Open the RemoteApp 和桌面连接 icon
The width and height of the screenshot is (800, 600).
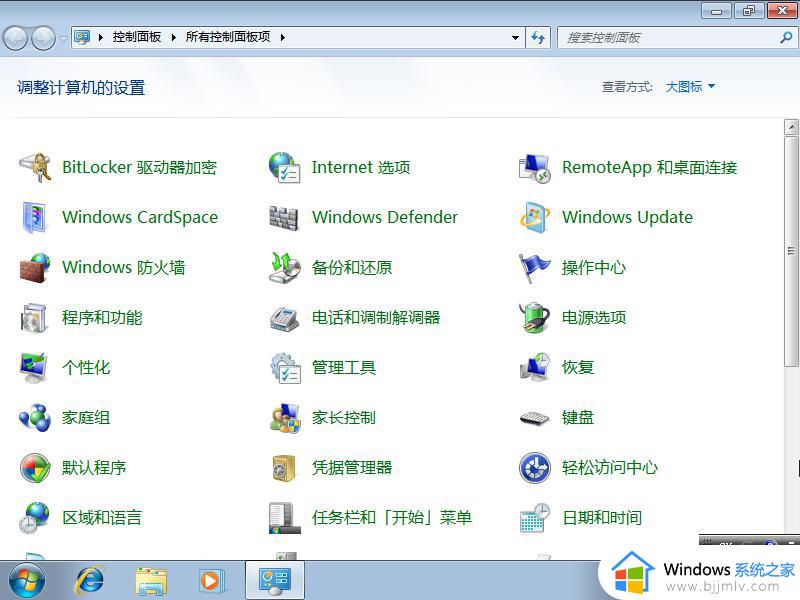click(535, 167)
